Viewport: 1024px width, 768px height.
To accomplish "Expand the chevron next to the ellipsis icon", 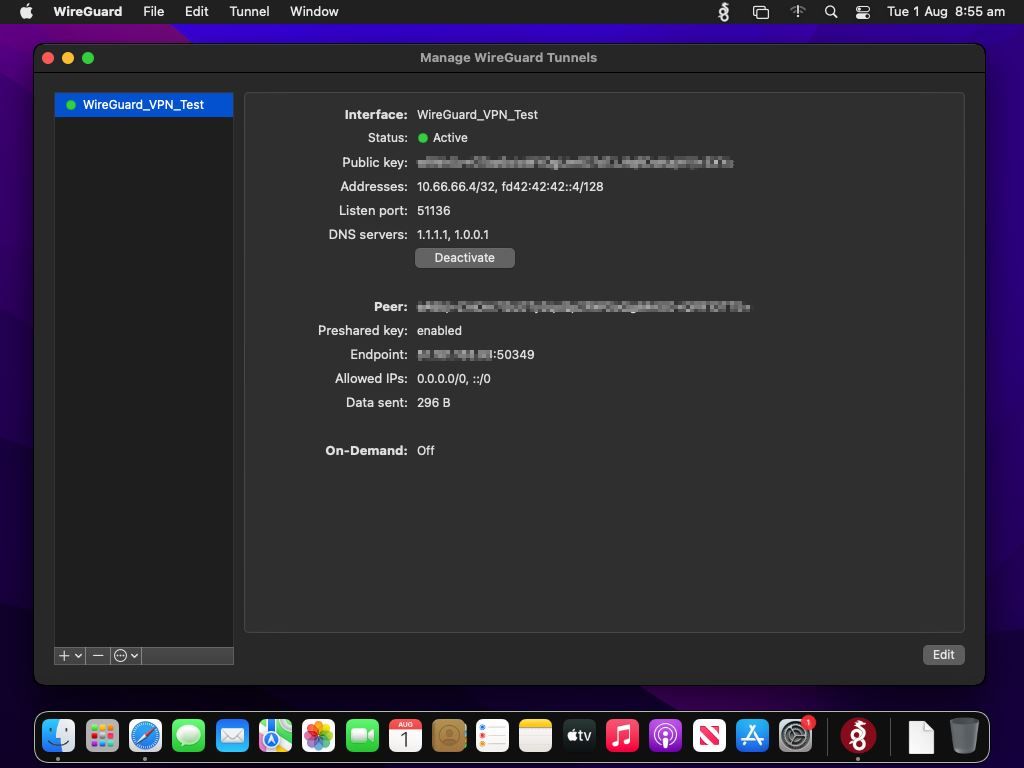I will tap(134, 656).
